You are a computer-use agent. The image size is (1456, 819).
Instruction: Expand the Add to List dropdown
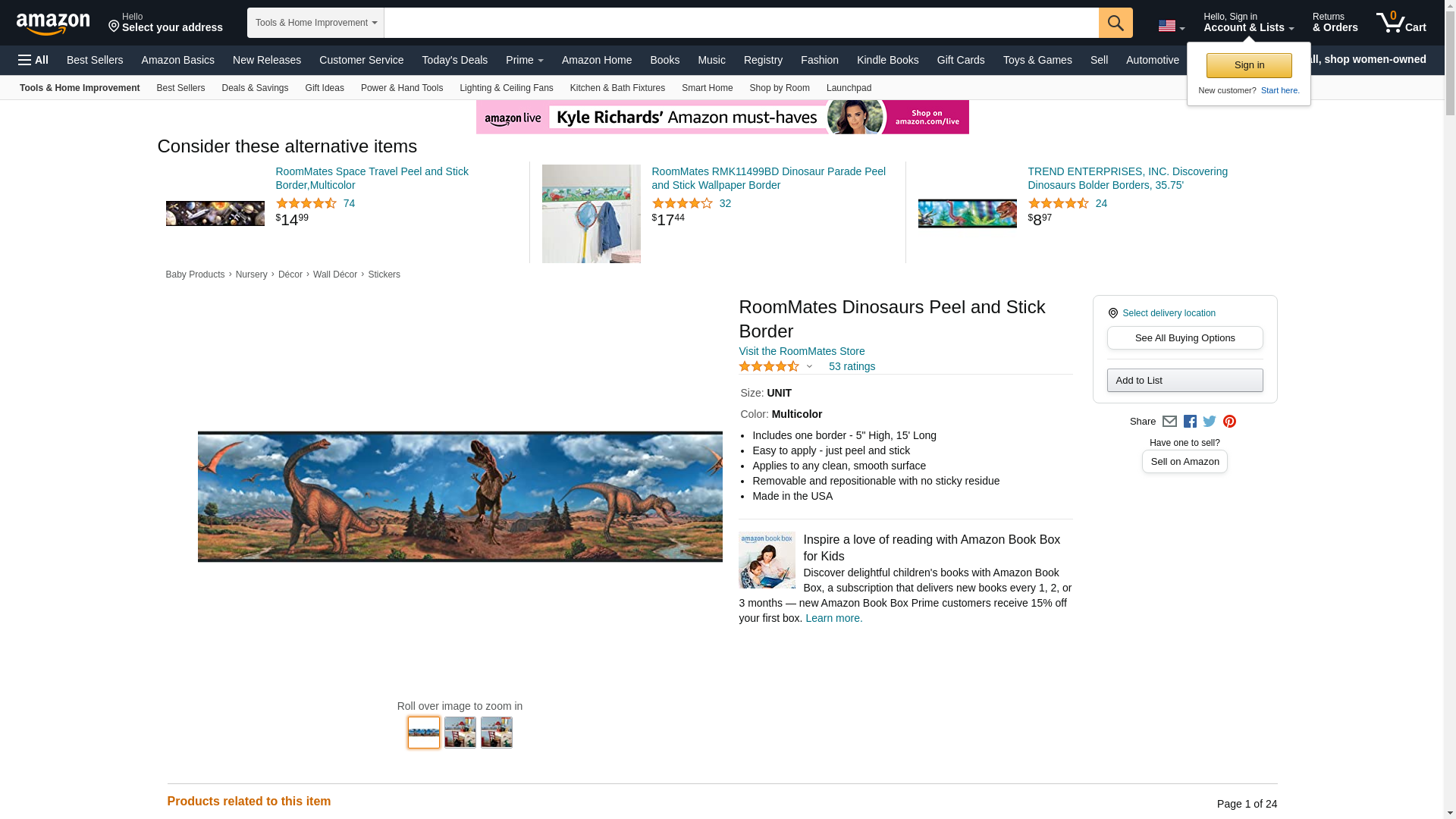point(1185,381)
